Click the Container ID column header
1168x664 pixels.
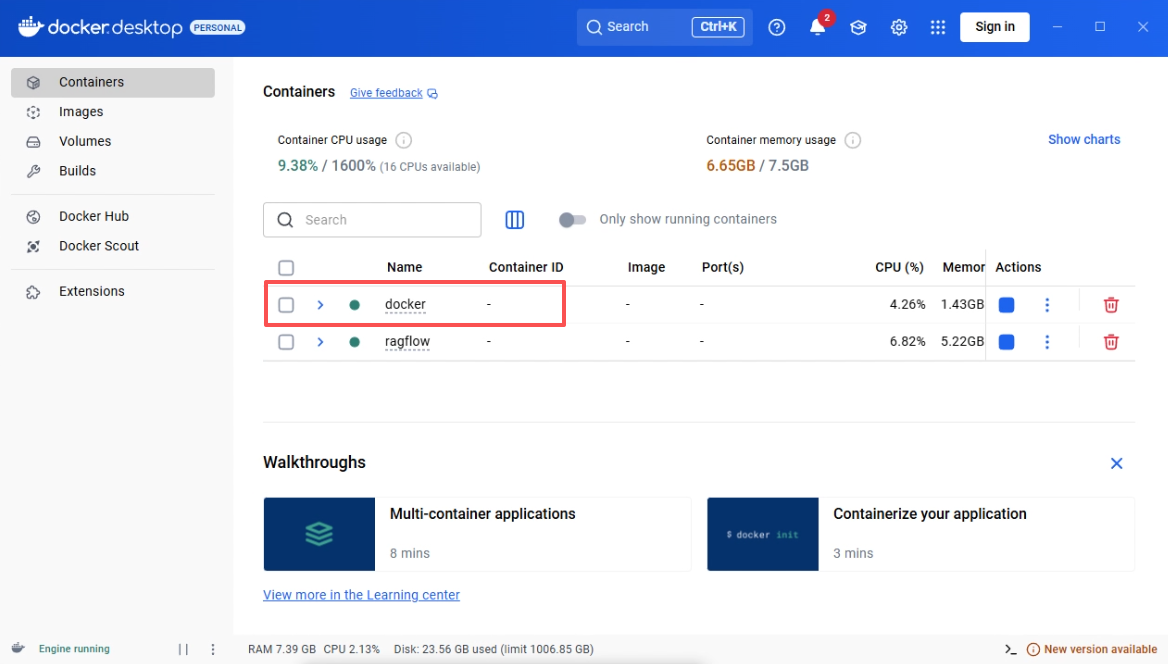tap(526, 267)
